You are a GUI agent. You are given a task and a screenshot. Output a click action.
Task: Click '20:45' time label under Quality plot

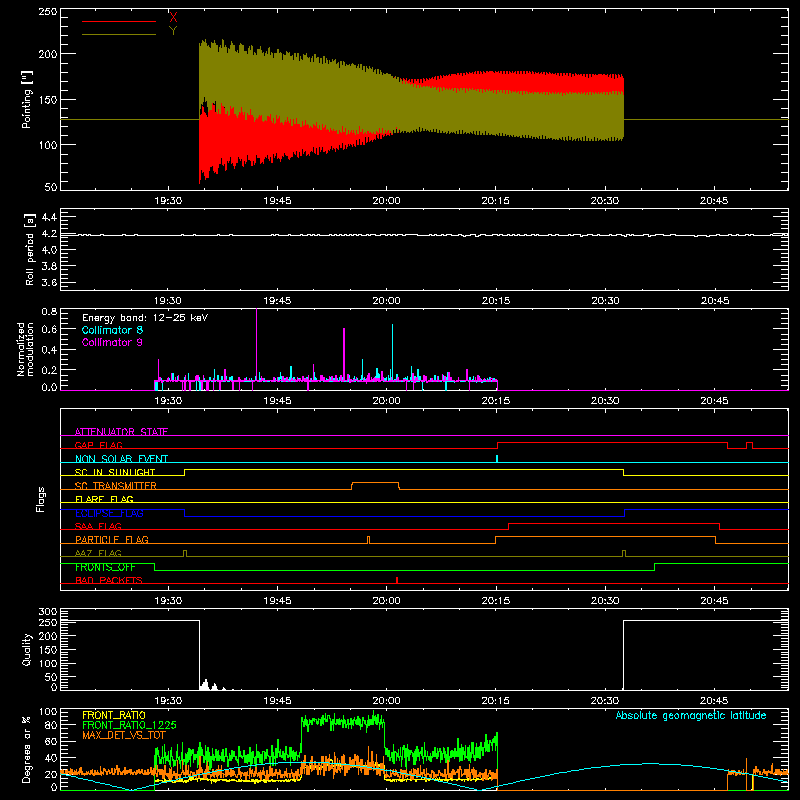point(714,701)
